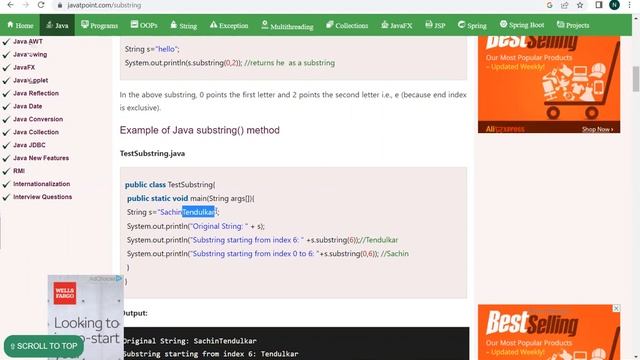Open the Interview Questions sidebar link
The height and width of the screenshot is (360, 640).
(42, 197)
